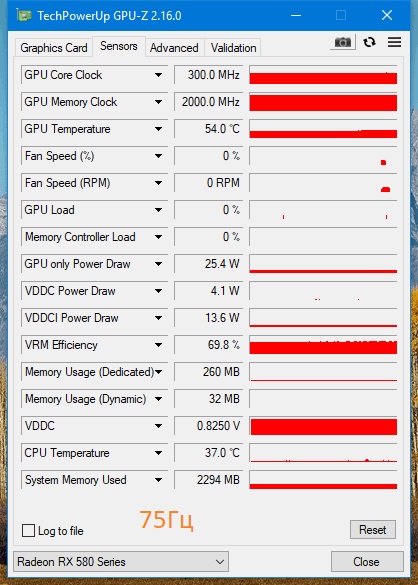Open the VDDC Power Draw dropdown arrow
The image size is (418, 585).
pos(159,291)
